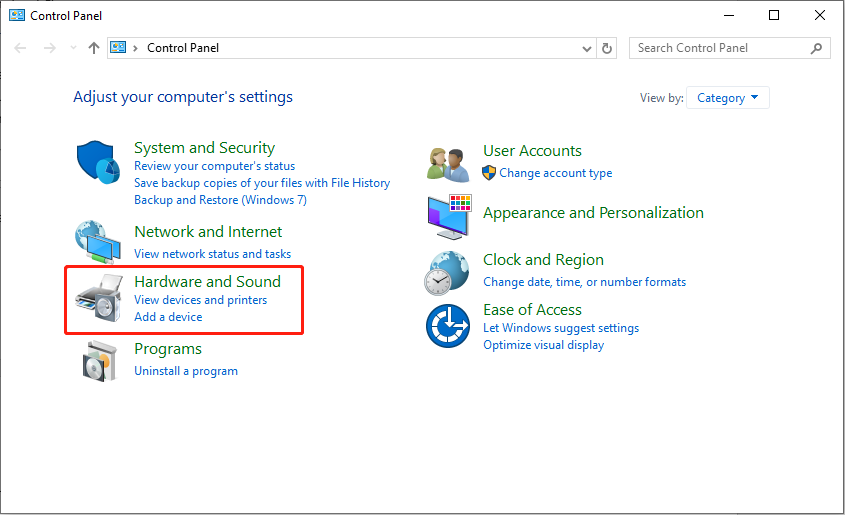This screenshot has height=515, width=845.
Task: Click the Clock and Region icon
Action: tap(447, 272)
